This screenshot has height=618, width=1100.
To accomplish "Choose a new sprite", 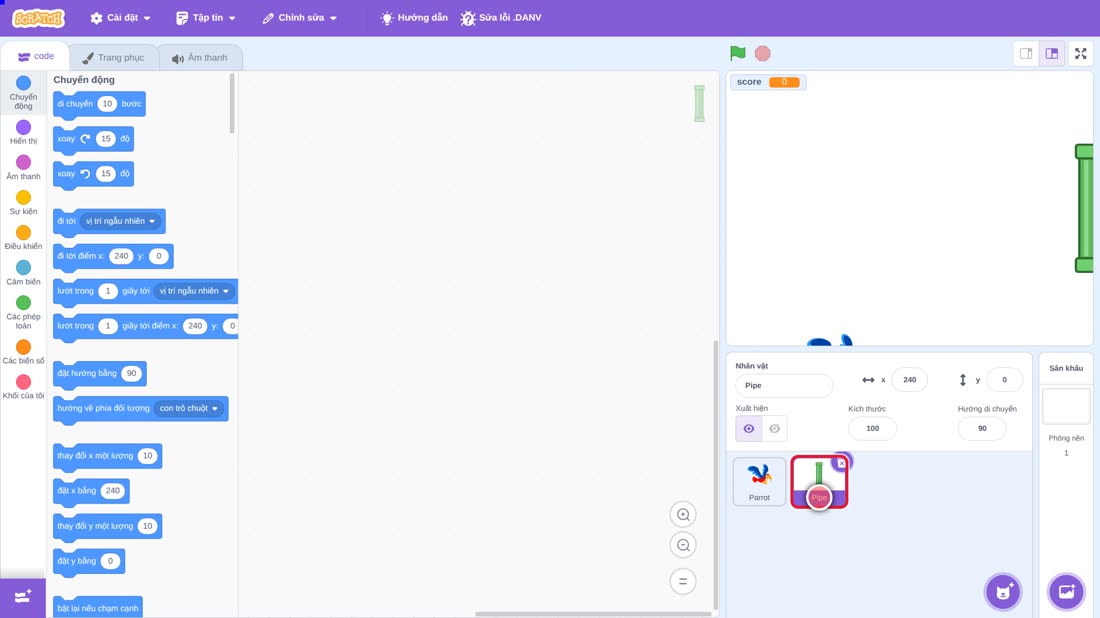I will point(1003,591).
